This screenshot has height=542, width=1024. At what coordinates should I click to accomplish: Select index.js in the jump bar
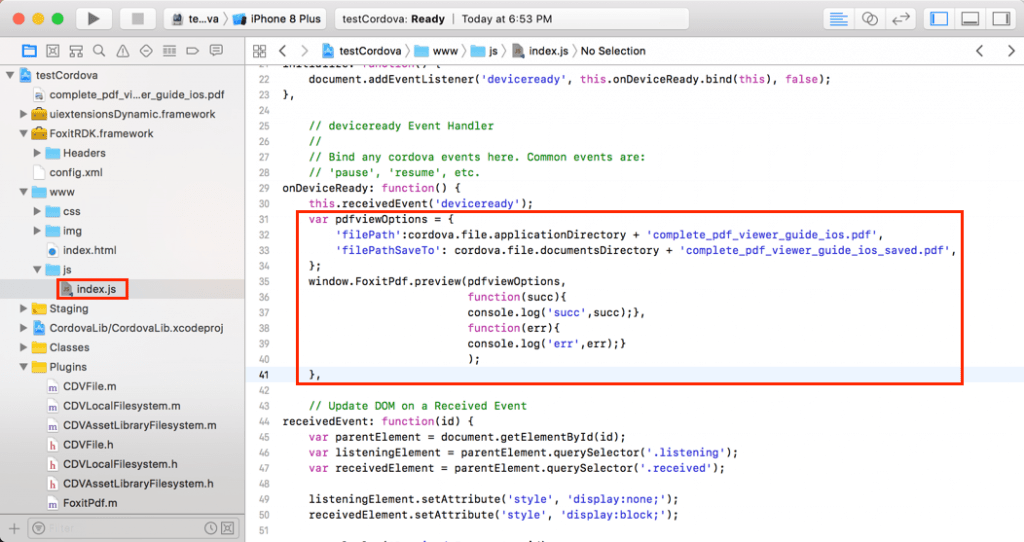click(x=540, y=51)
